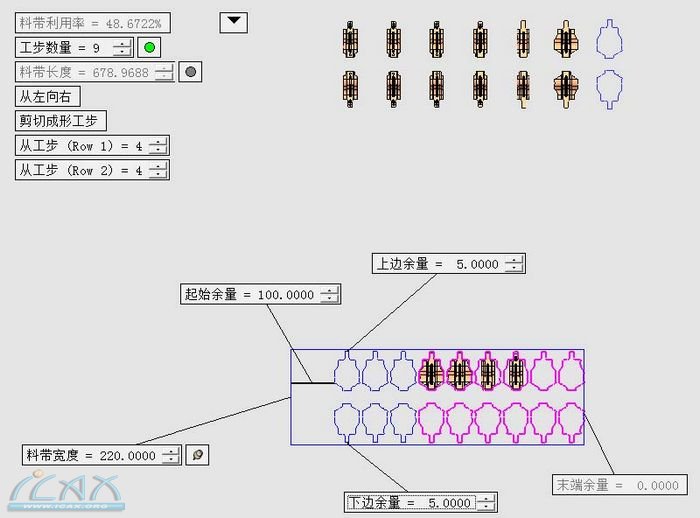Click the 料带宽度 = 220.0000 field

pos(102,455)
